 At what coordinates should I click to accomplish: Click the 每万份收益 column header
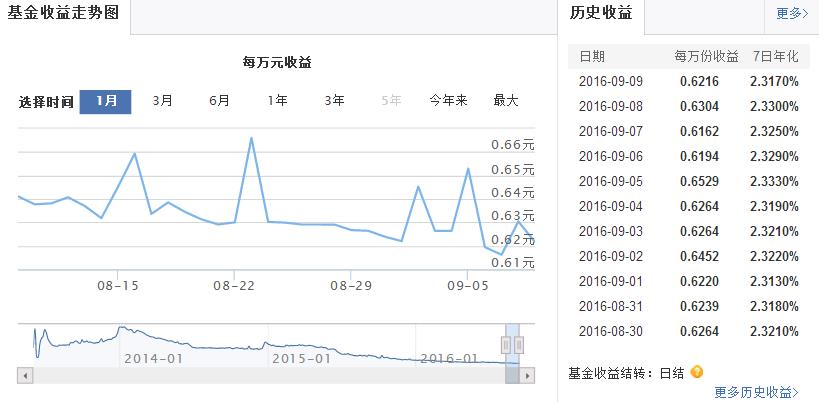(706, 56)
